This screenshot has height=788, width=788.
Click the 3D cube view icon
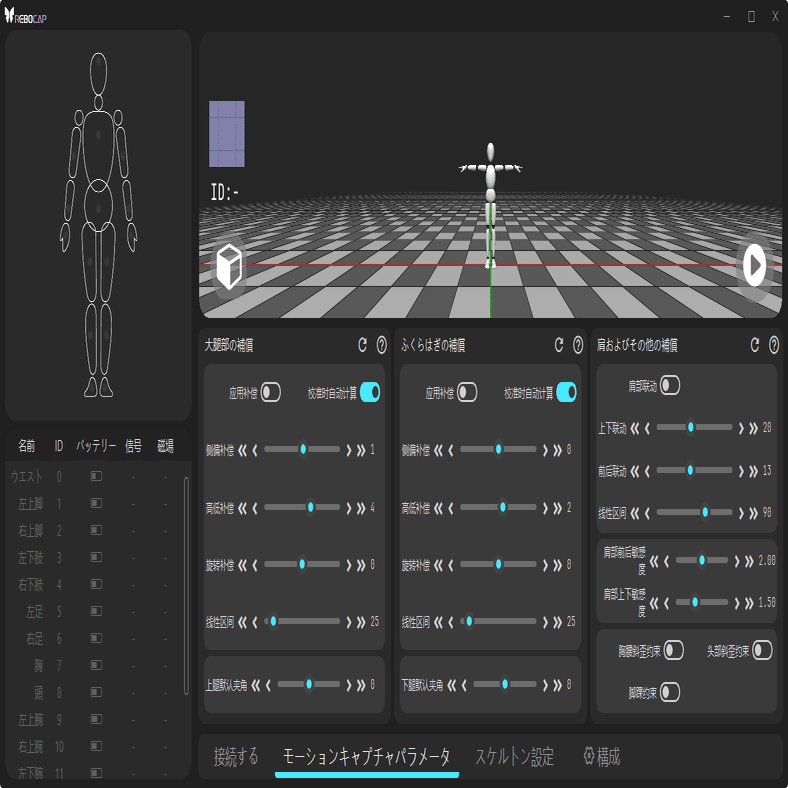[230, 267]
